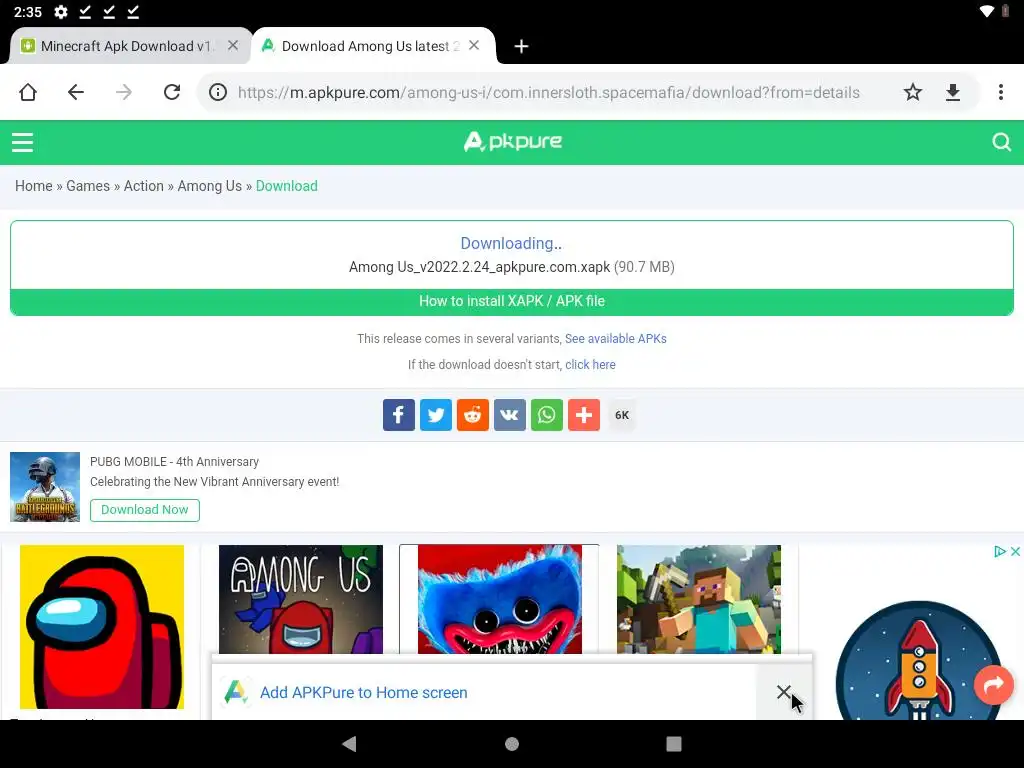
Task: Click the Among Us xapk file name
Action: click(x=479, y=267)
